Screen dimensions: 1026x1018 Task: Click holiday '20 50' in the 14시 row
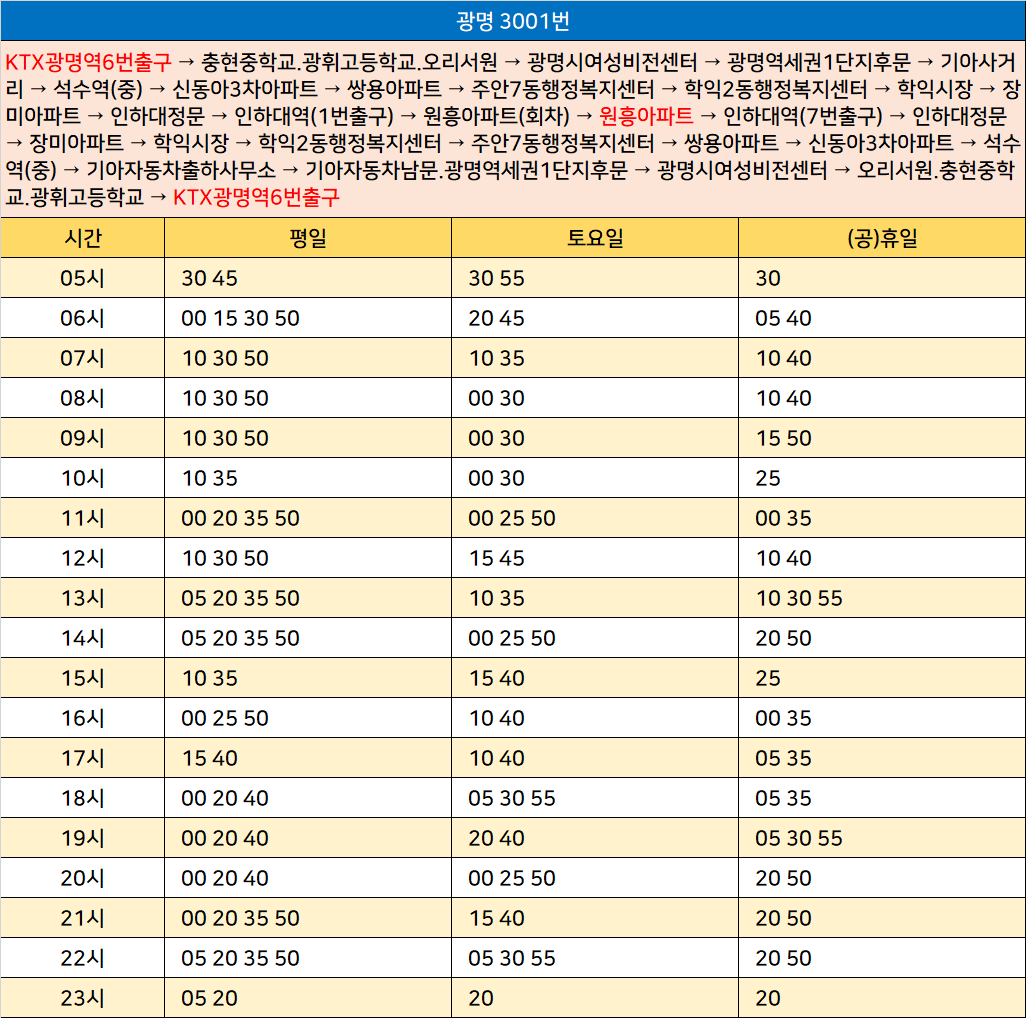pyautogui.click(x=783, y=638)
